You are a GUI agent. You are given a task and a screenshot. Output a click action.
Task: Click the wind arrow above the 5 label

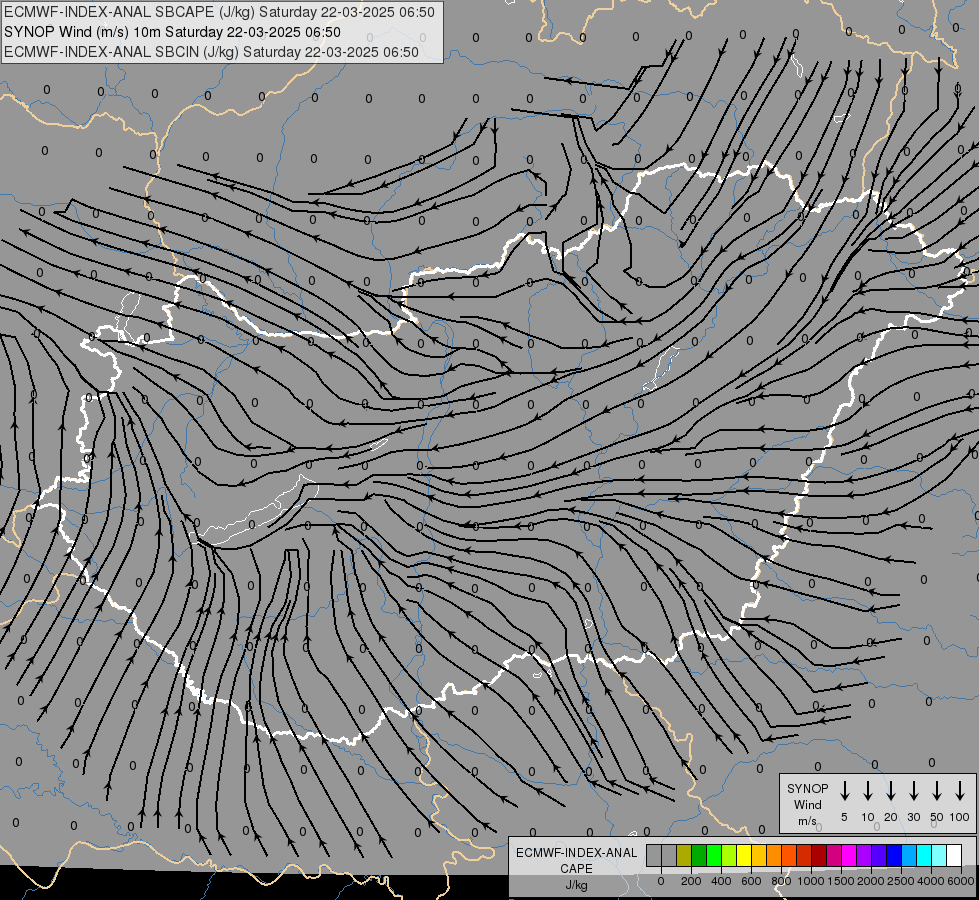pyautogui.click(x=844, y=791)
